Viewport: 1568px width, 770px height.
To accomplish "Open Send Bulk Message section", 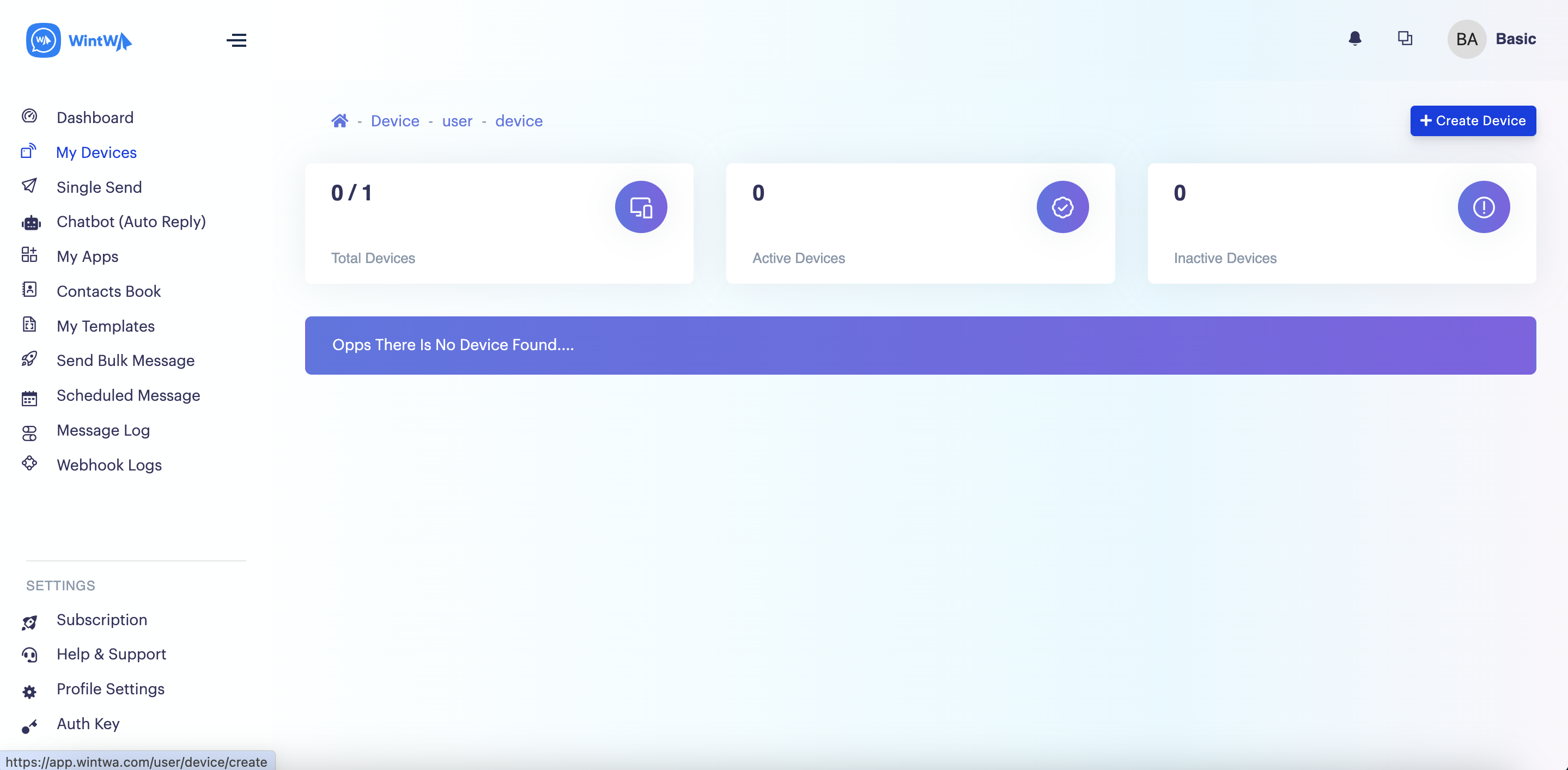I will click(125, 360).
